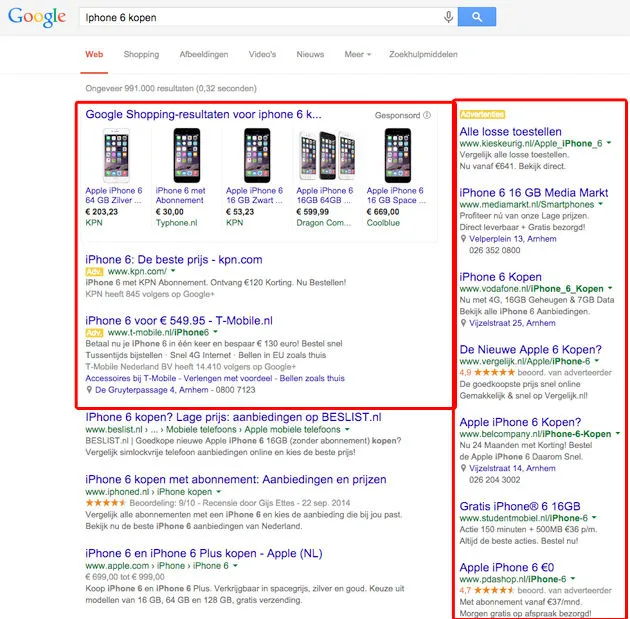Activate voice search microphone icon

point(448,17)
